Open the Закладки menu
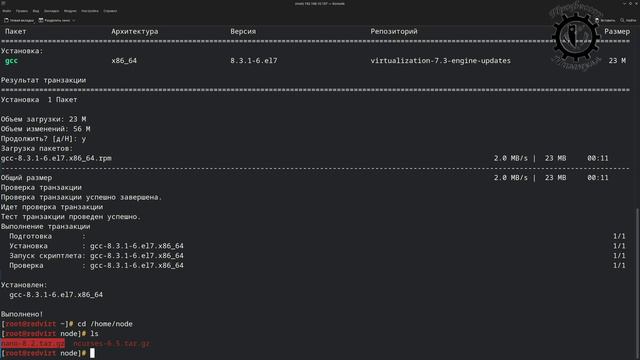The width and height of the screenshot is (640, 360). (x=51, y=11)
